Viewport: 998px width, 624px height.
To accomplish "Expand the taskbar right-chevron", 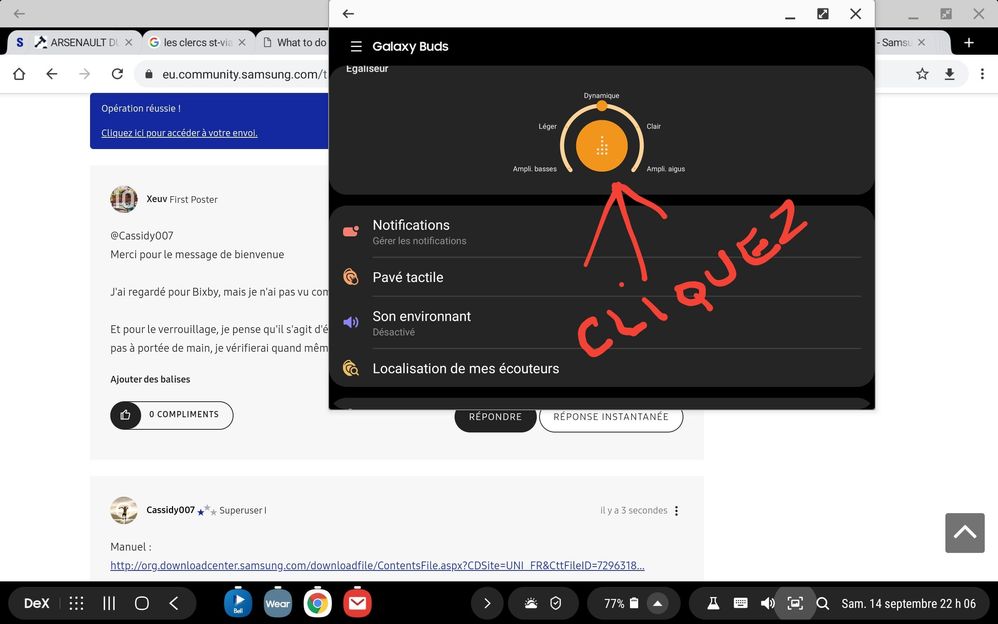I will click(x=487, y=604).
